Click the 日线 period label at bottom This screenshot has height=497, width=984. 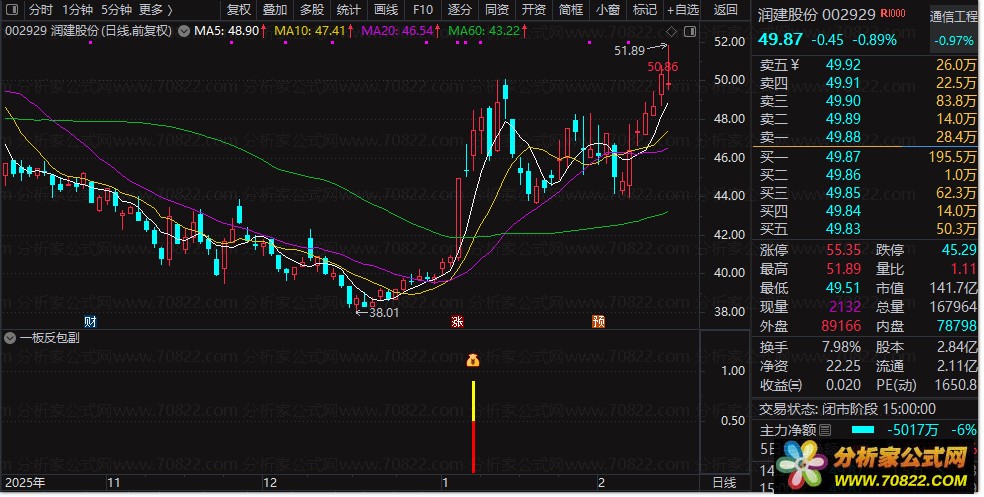point(725,483)
